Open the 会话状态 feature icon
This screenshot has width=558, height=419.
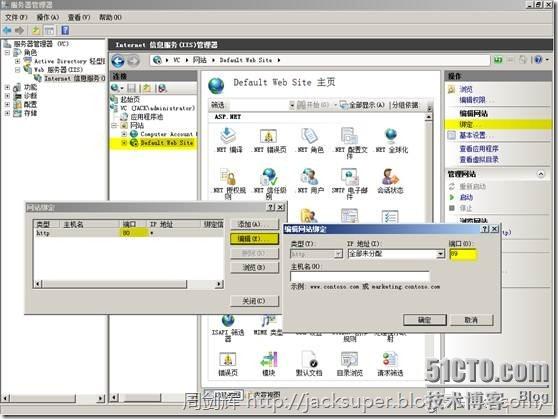[390, 181]
